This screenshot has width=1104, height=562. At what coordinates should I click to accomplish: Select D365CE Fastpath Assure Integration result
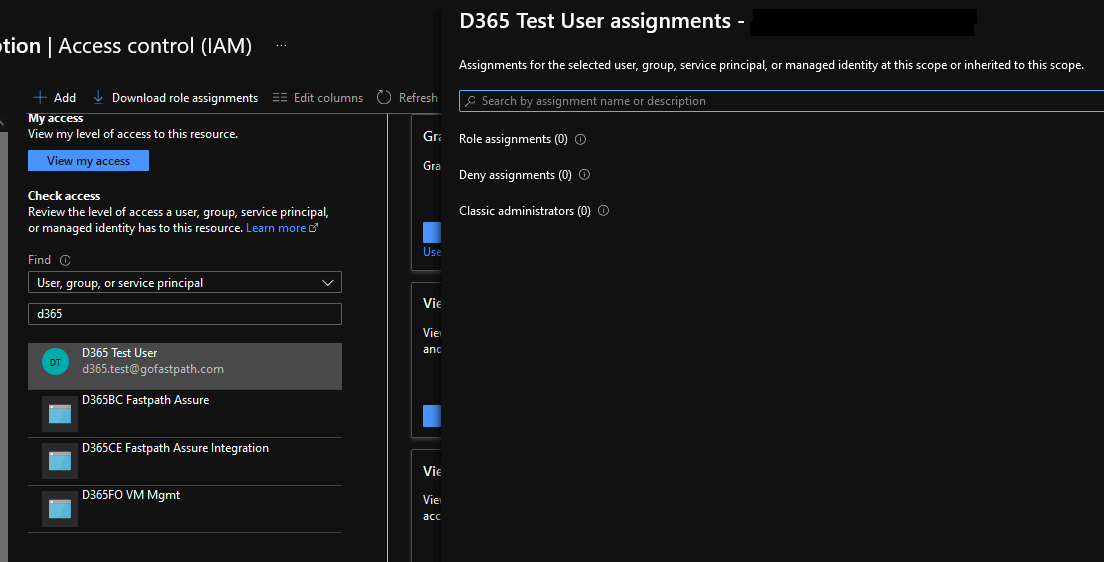tap(184, 462)
